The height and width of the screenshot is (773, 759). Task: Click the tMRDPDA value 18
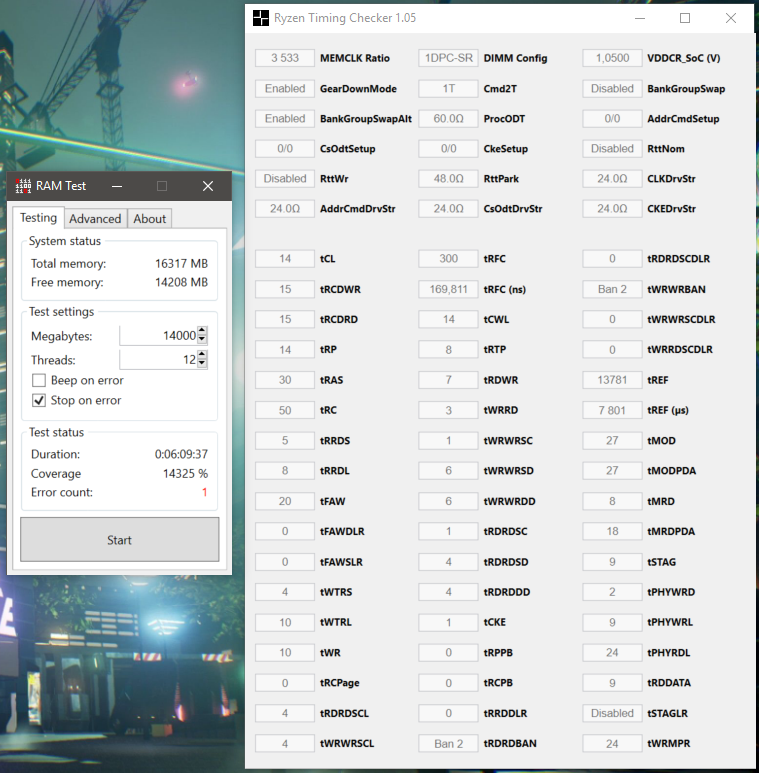(612, 531)
